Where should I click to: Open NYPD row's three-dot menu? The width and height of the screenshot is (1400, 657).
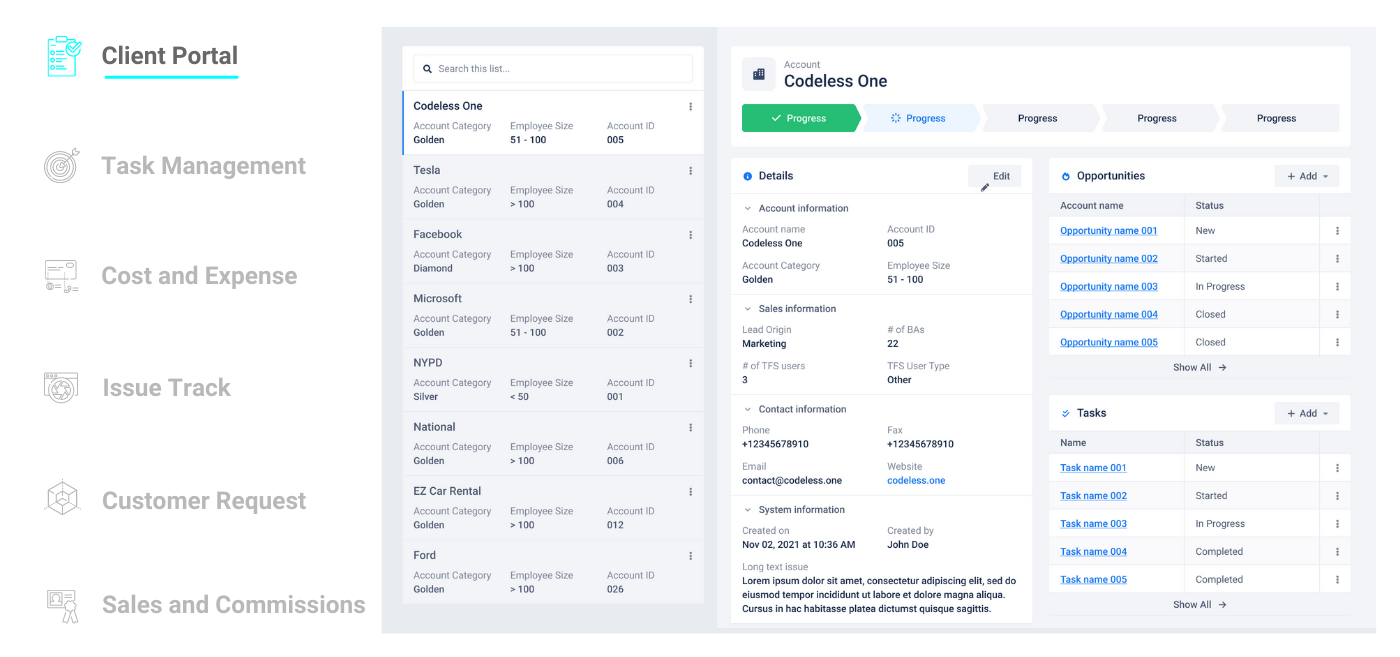(x=690, y=363)
